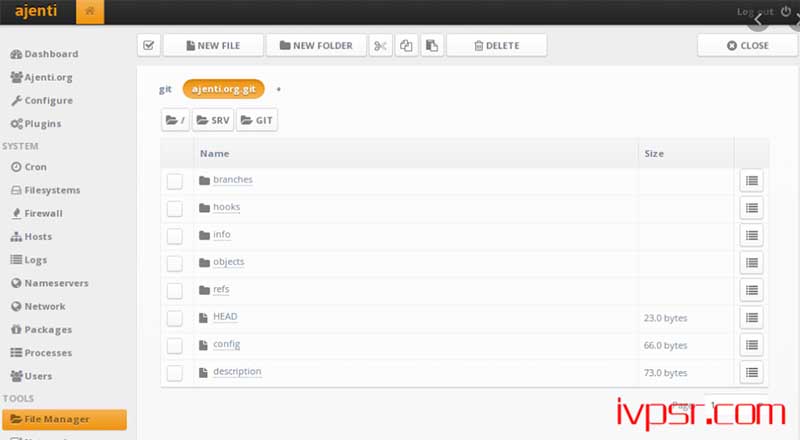Open Plugins in the sidebar
Viewport: 800px width, 440px height.
(36, 124)
